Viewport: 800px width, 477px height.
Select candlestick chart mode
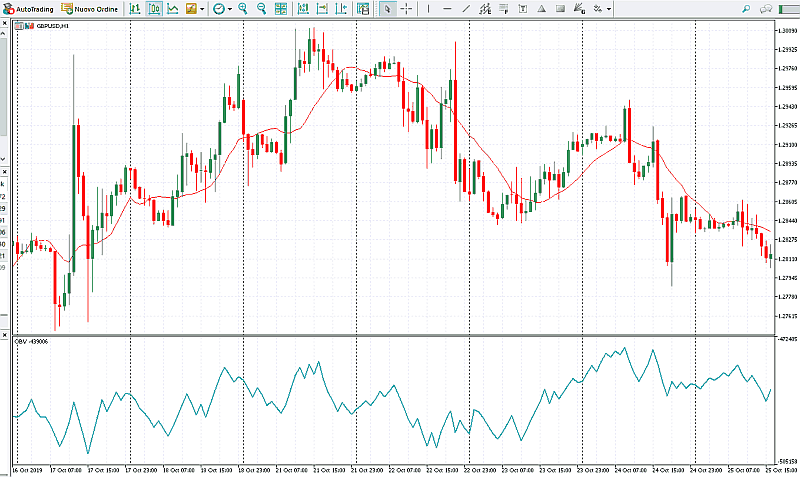155,9
